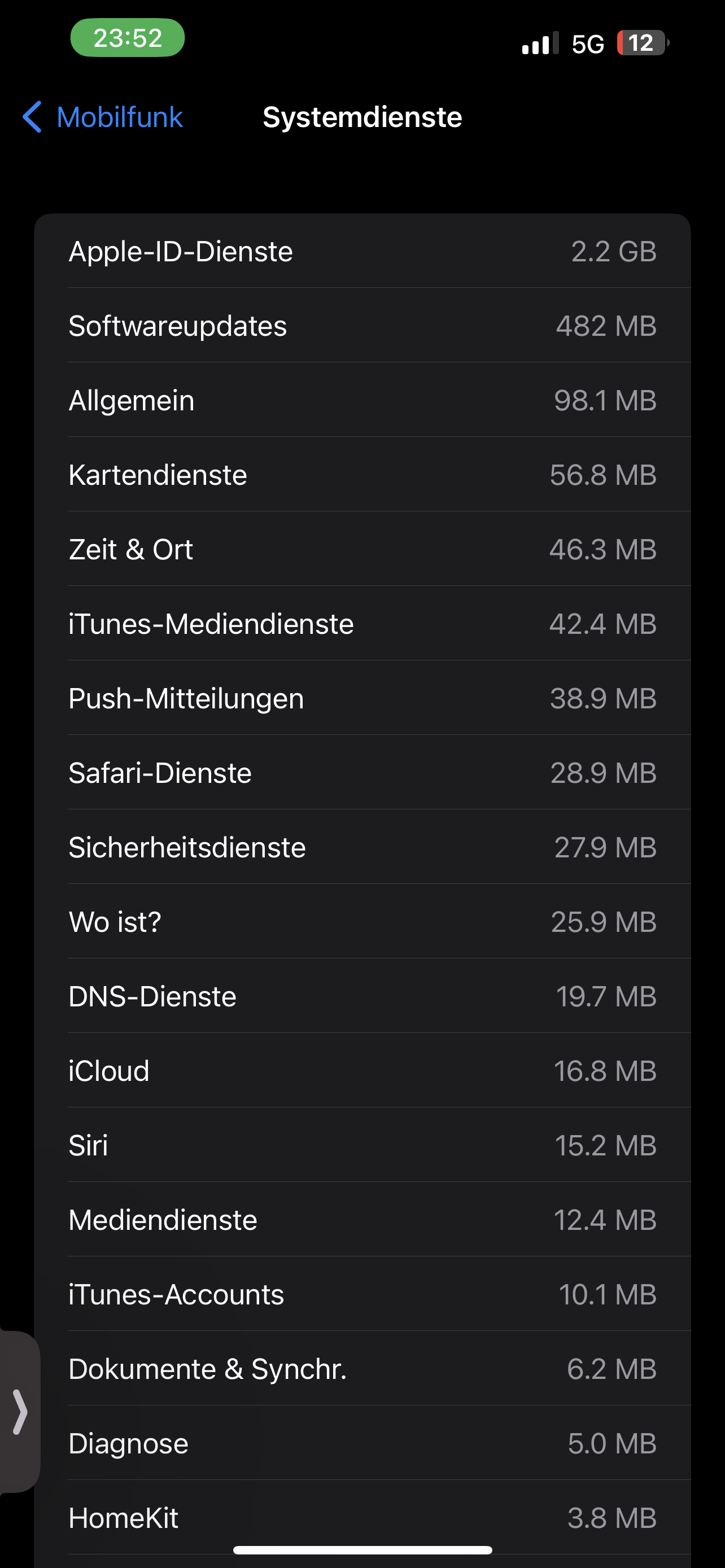Tap the Zeit & Ort entry

point(362,549)
